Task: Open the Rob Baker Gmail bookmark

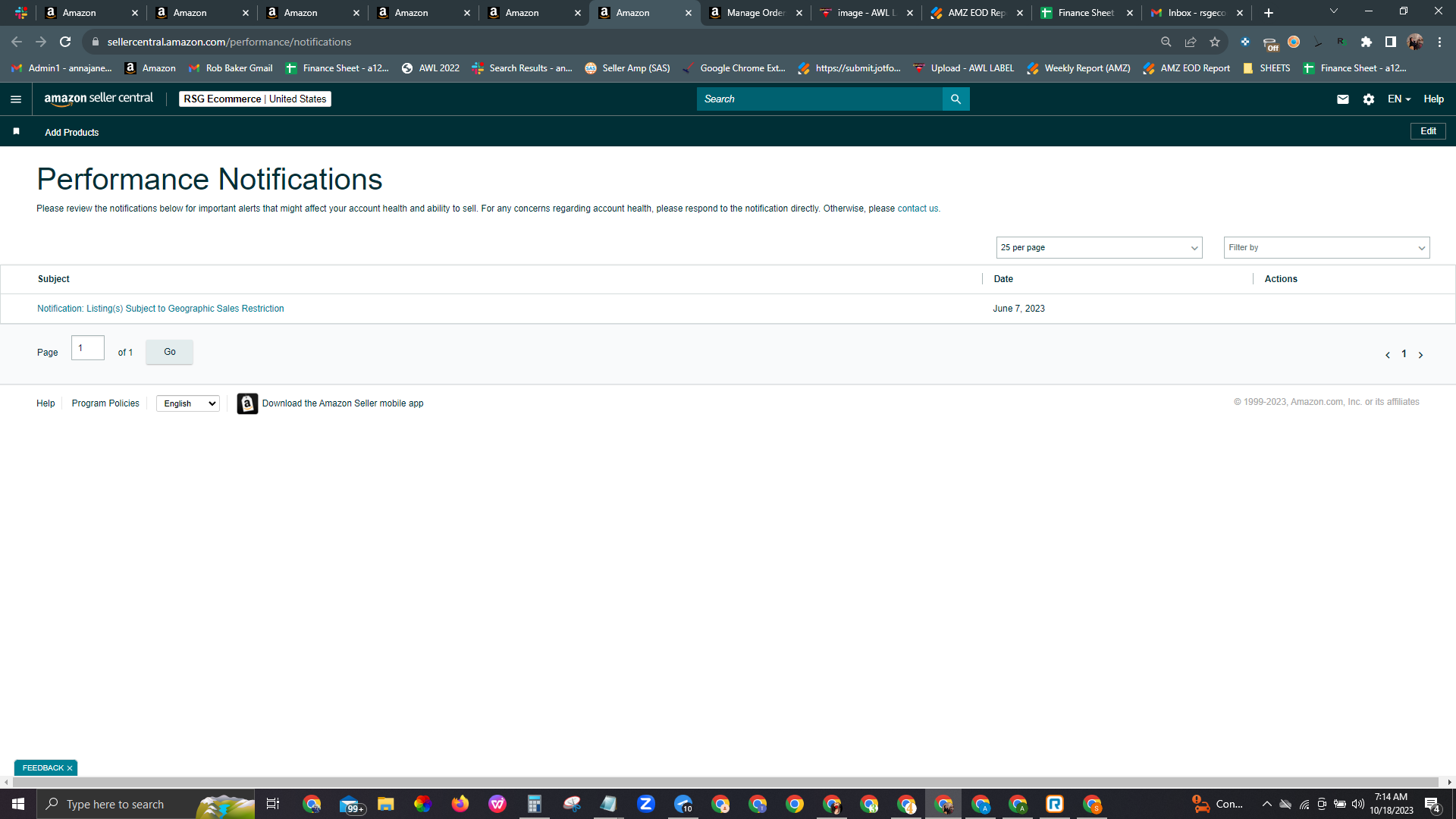Action: tap(231, 68)
